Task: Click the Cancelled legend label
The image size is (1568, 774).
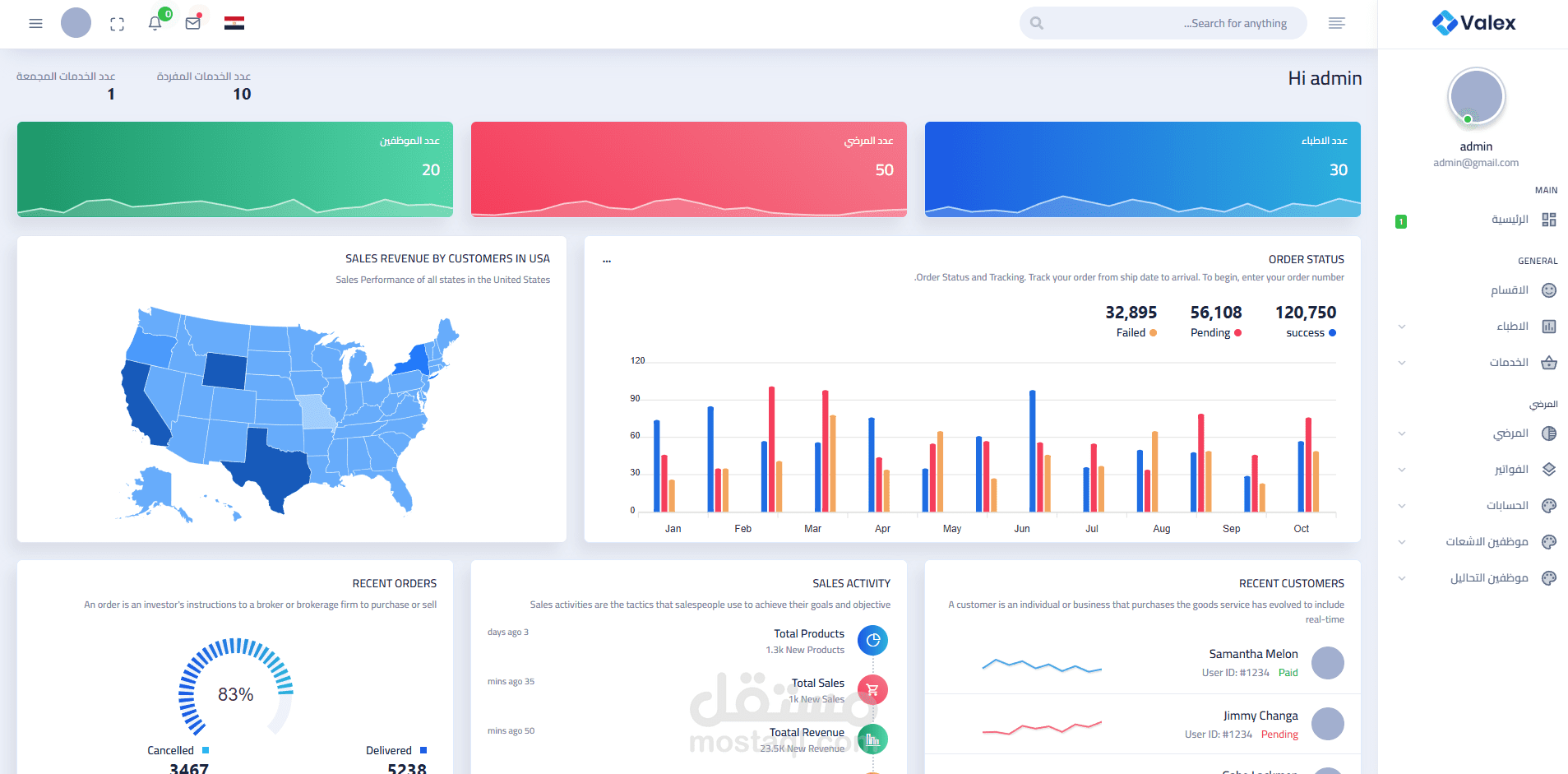Action: (x=170, y=750)
